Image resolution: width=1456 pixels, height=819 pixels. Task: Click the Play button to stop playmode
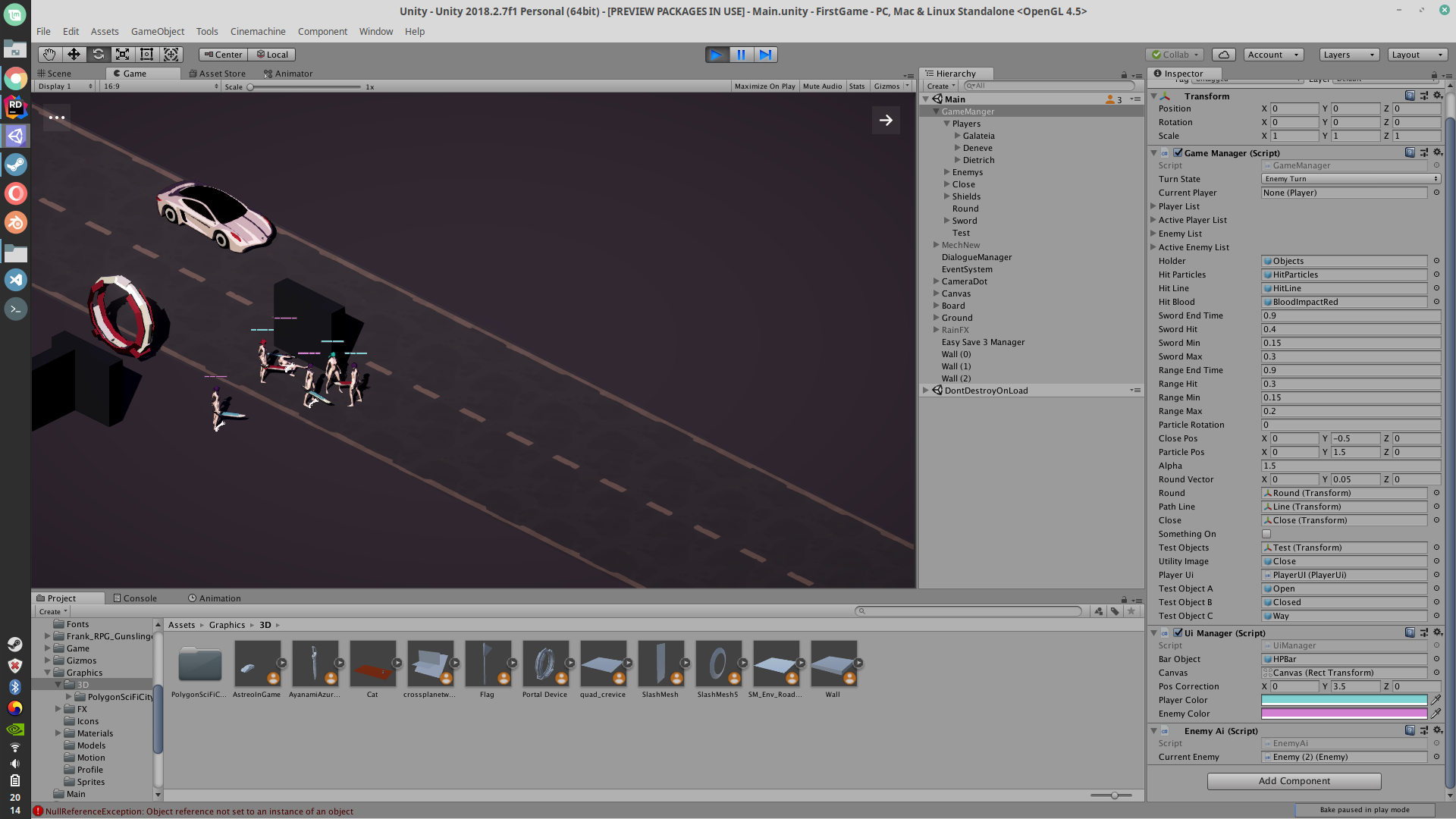pos(717,55)
